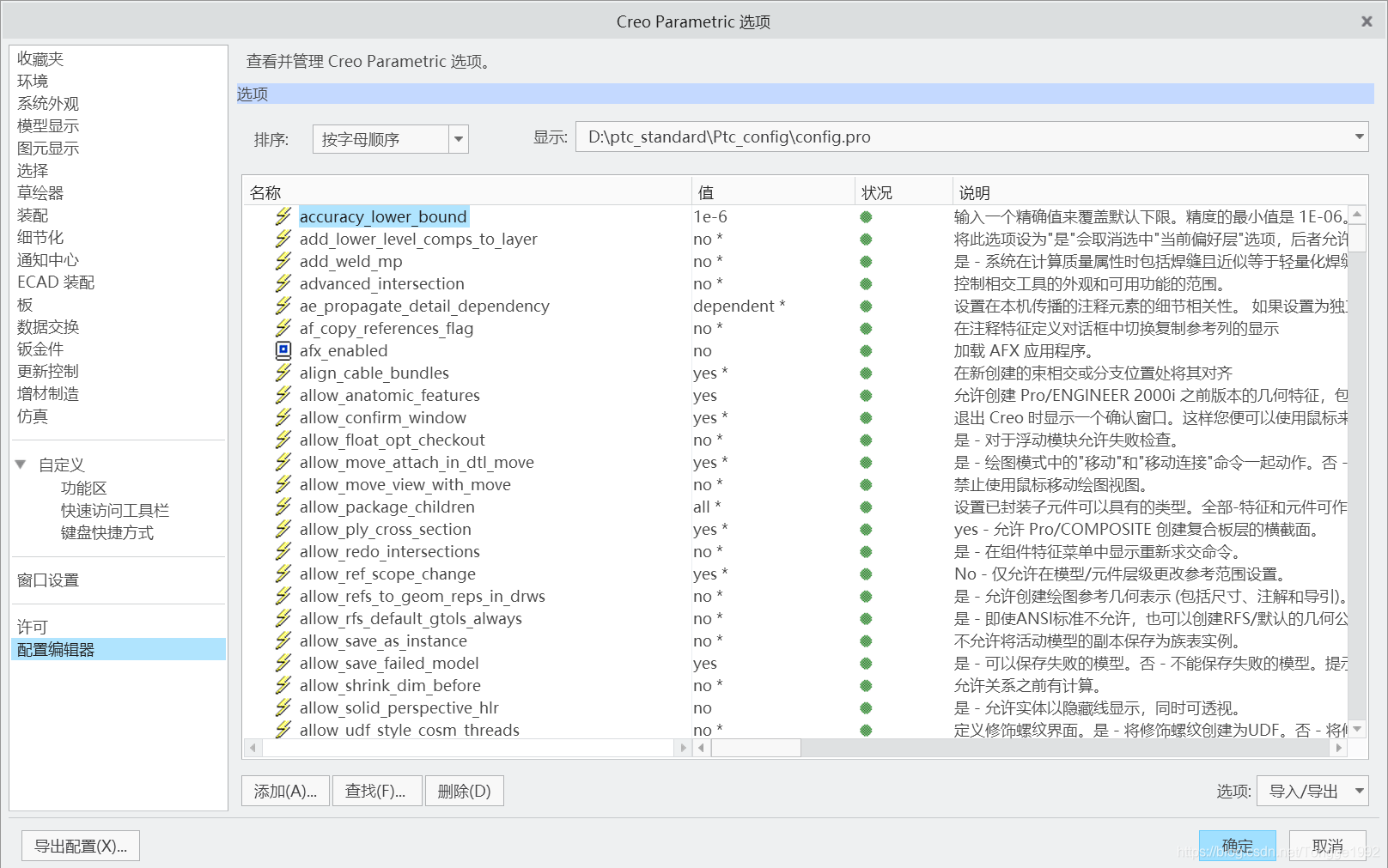
Task: Click lightning icon beside accuracy_lower_bound
Action: [x=283, y=216]
